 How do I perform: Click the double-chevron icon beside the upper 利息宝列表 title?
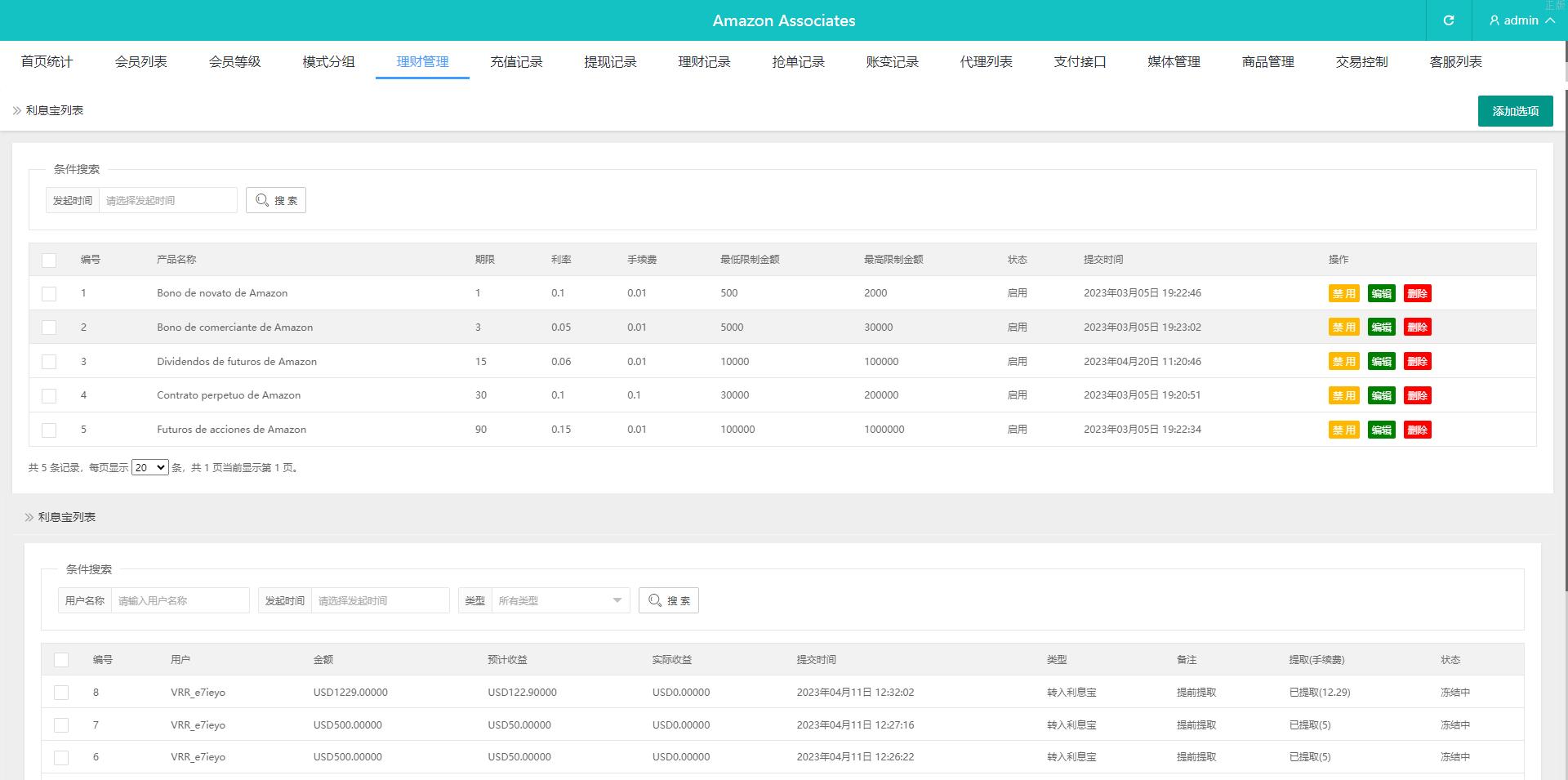(16, 110)
